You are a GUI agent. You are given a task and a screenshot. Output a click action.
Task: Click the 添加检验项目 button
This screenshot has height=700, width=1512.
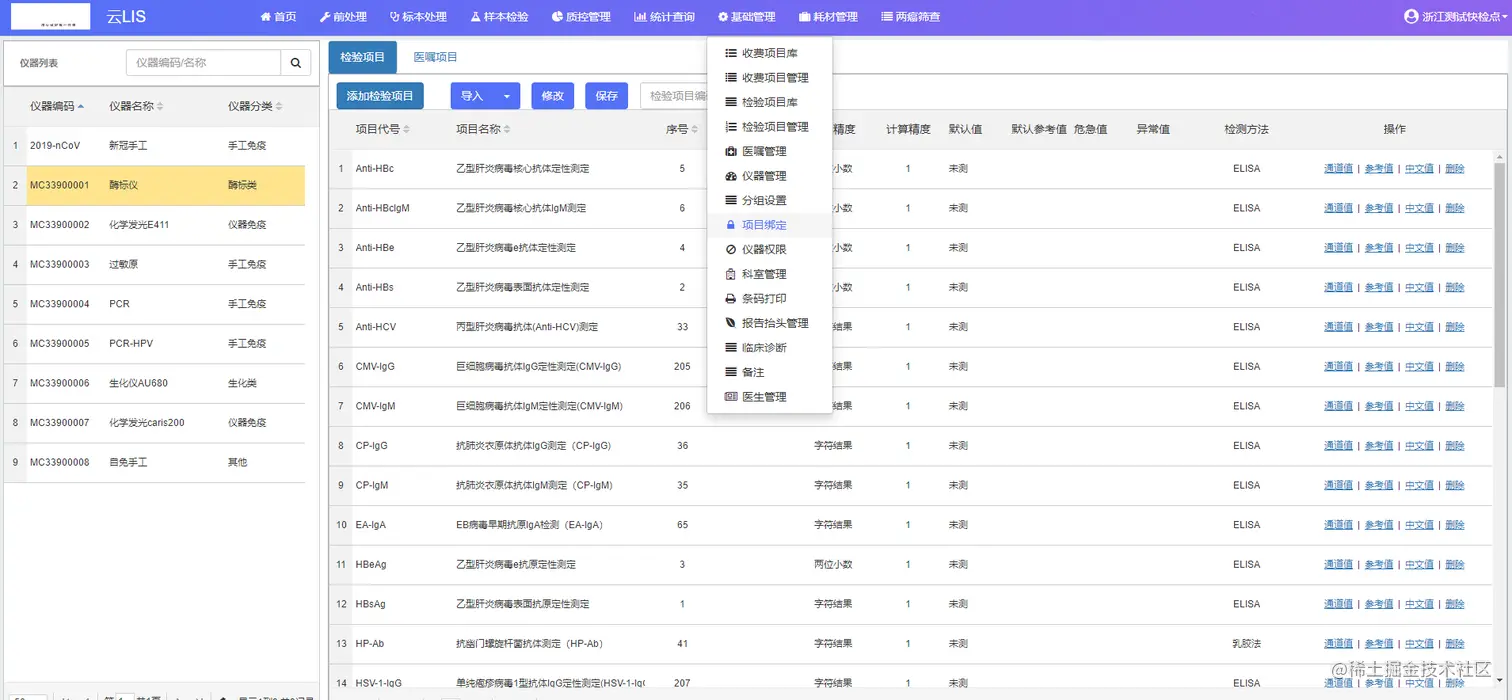tap(380, 95)
